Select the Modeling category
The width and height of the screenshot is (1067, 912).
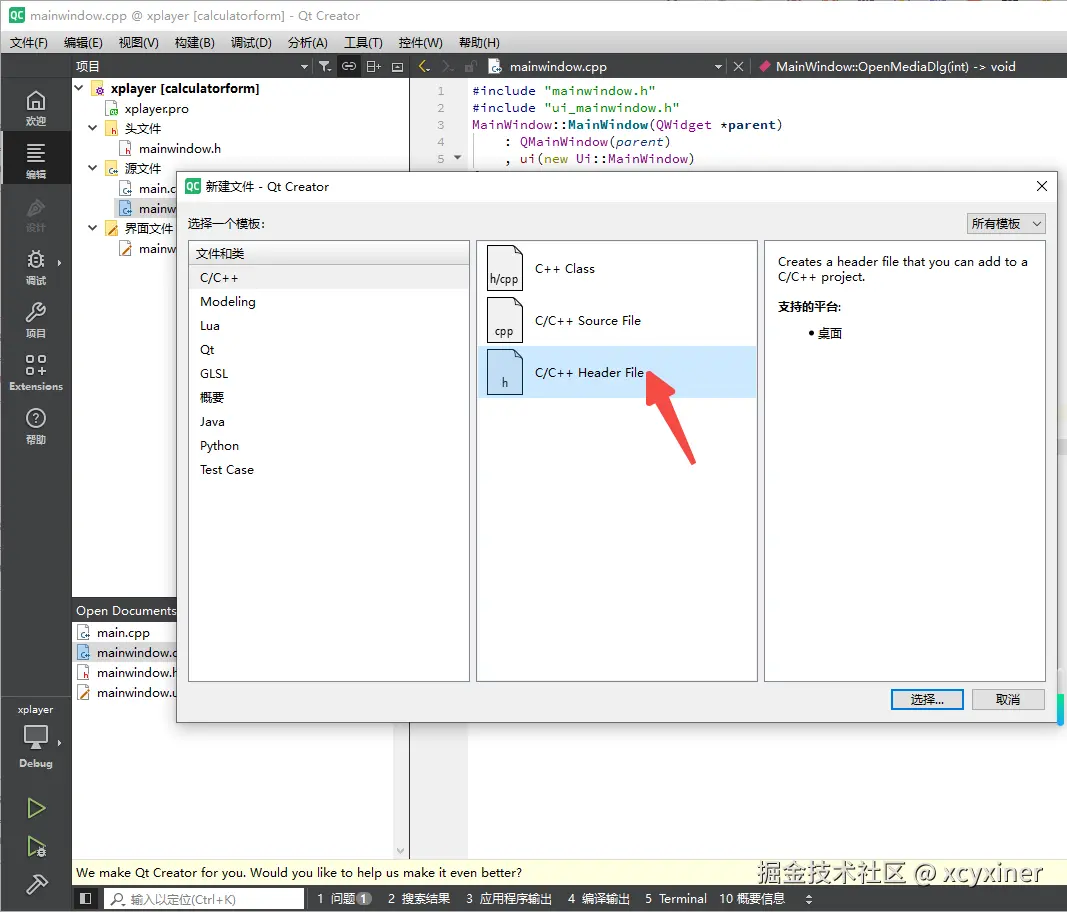tap(329, 302)
